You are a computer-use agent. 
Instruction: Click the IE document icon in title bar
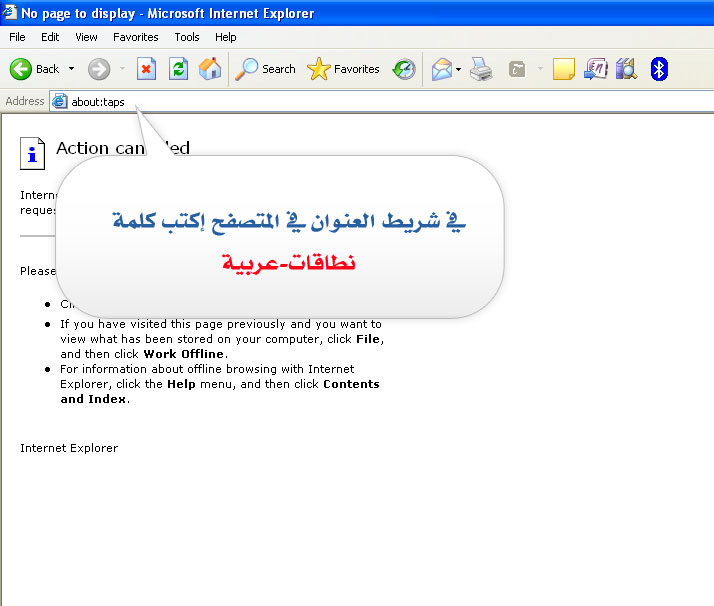10,12
